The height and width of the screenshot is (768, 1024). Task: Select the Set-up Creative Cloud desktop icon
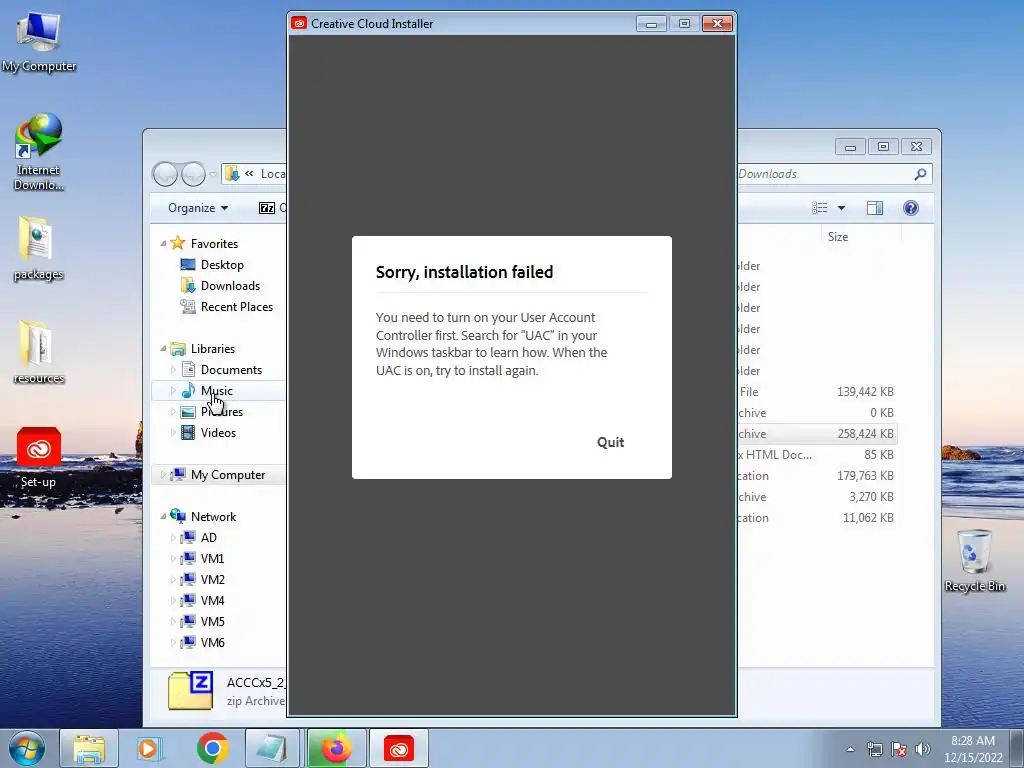click(39, 457)
